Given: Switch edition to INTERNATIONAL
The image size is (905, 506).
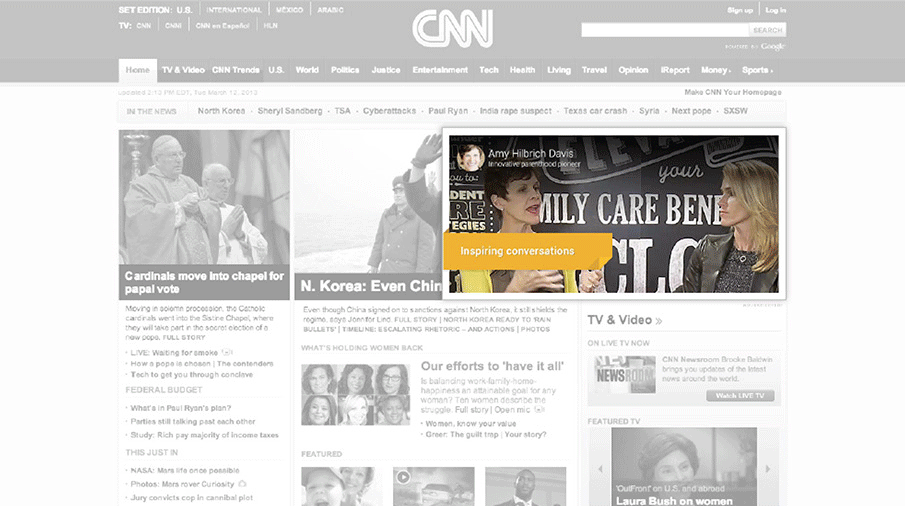Looking at the screenshot, I should 234,10.
